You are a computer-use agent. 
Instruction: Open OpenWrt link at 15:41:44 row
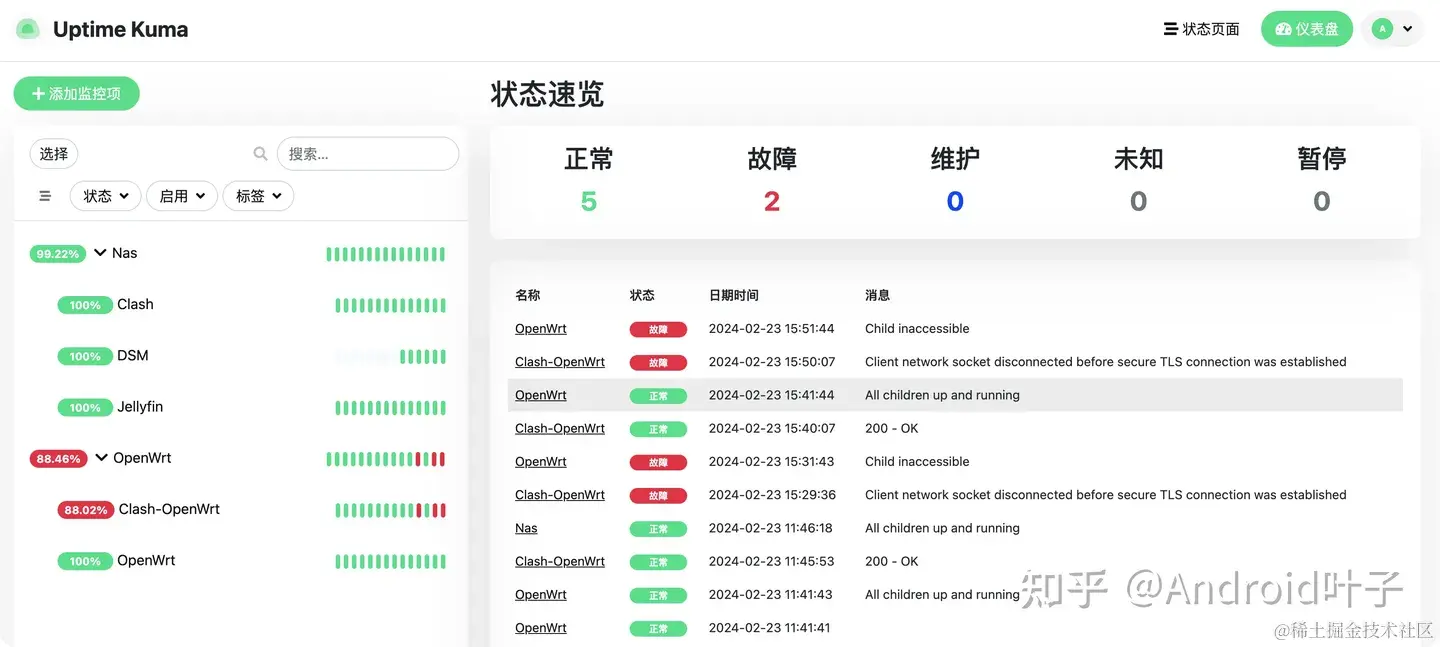click(x=541, y=395)
